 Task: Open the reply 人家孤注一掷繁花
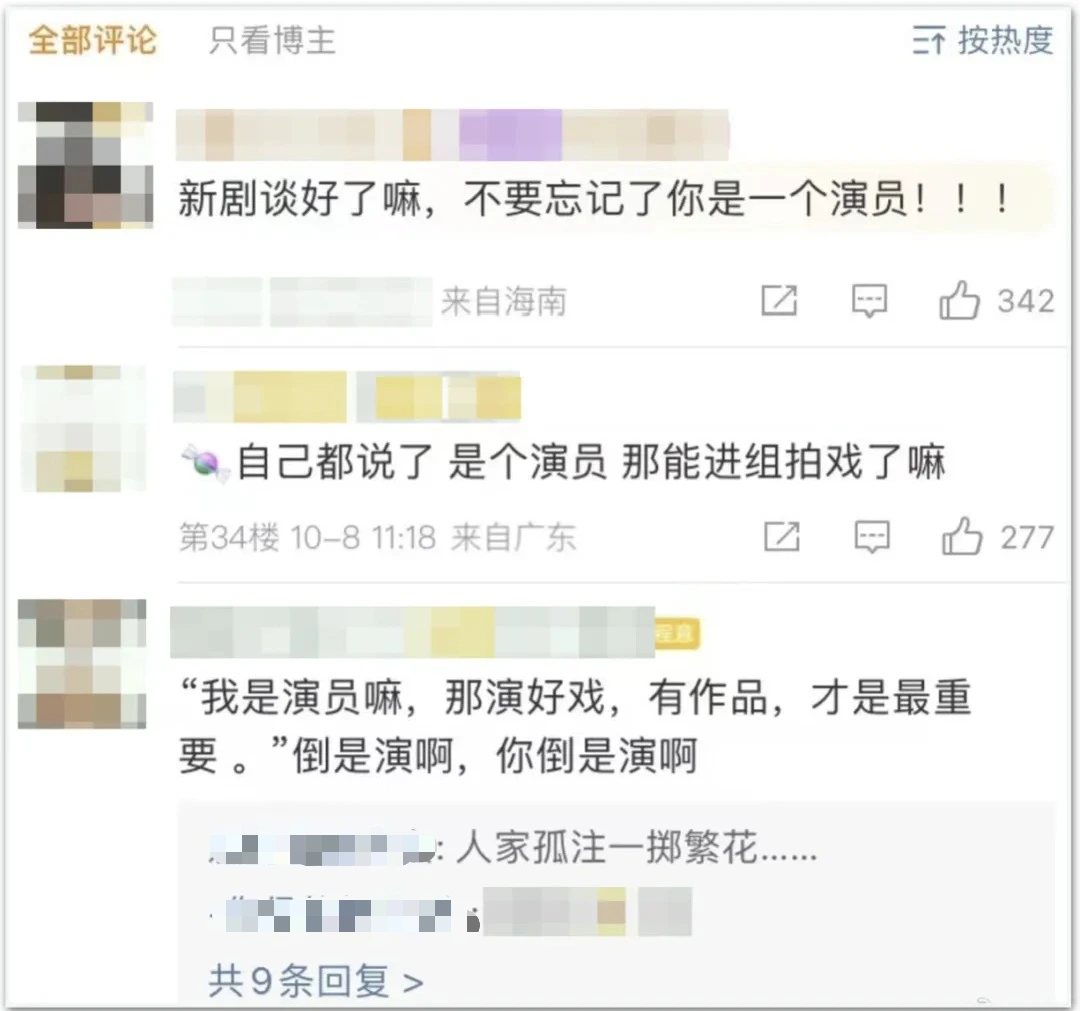(636, 847)
